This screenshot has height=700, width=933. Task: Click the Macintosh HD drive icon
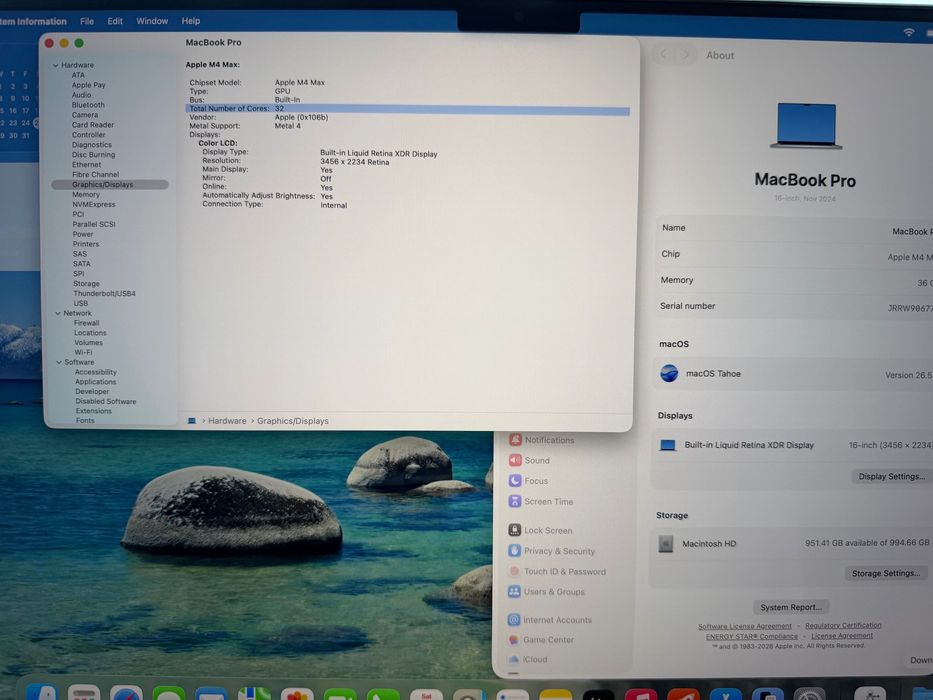point(666,543)
